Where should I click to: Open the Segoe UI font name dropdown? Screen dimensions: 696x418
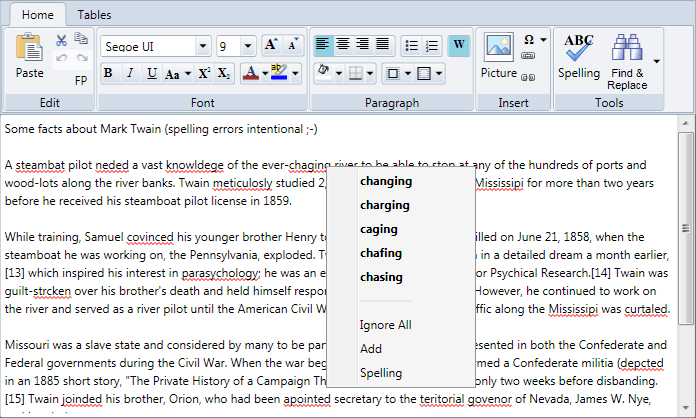point(203,46)
